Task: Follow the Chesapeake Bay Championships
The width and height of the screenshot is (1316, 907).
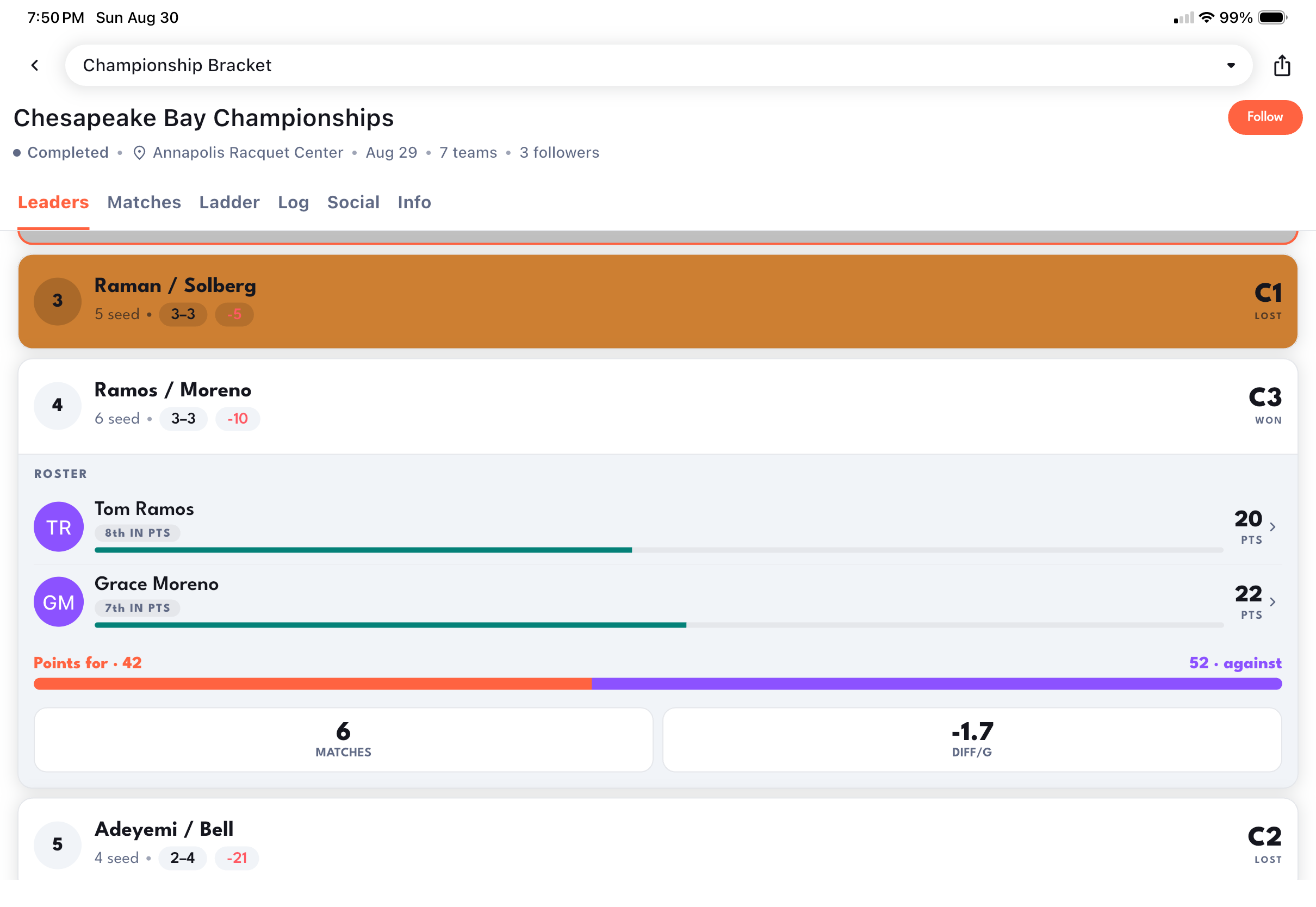Action: (x=1265, y=117)
